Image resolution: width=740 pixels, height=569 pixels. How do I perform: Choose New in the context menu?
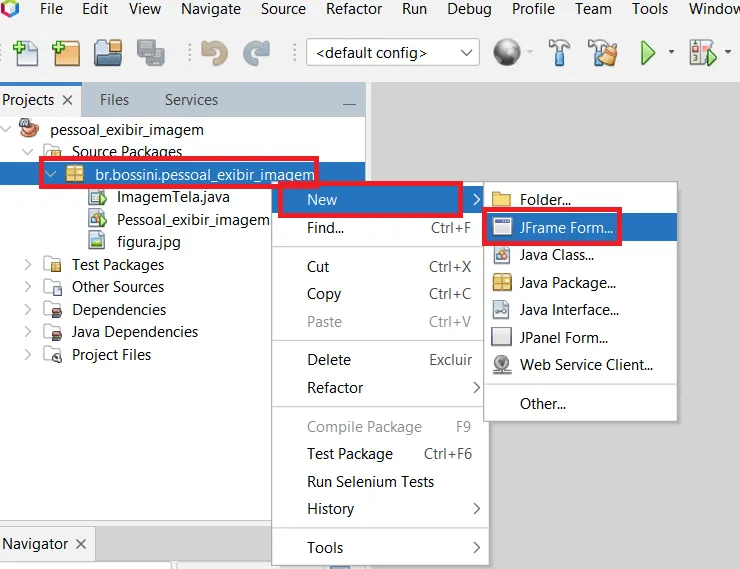[x=378, y=200]
